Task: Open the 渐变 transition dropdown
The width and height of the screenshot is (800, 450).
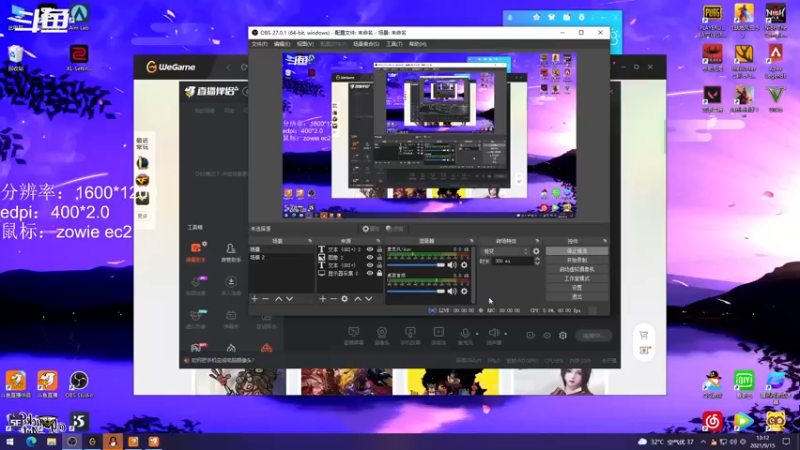Action: (505, 252)
